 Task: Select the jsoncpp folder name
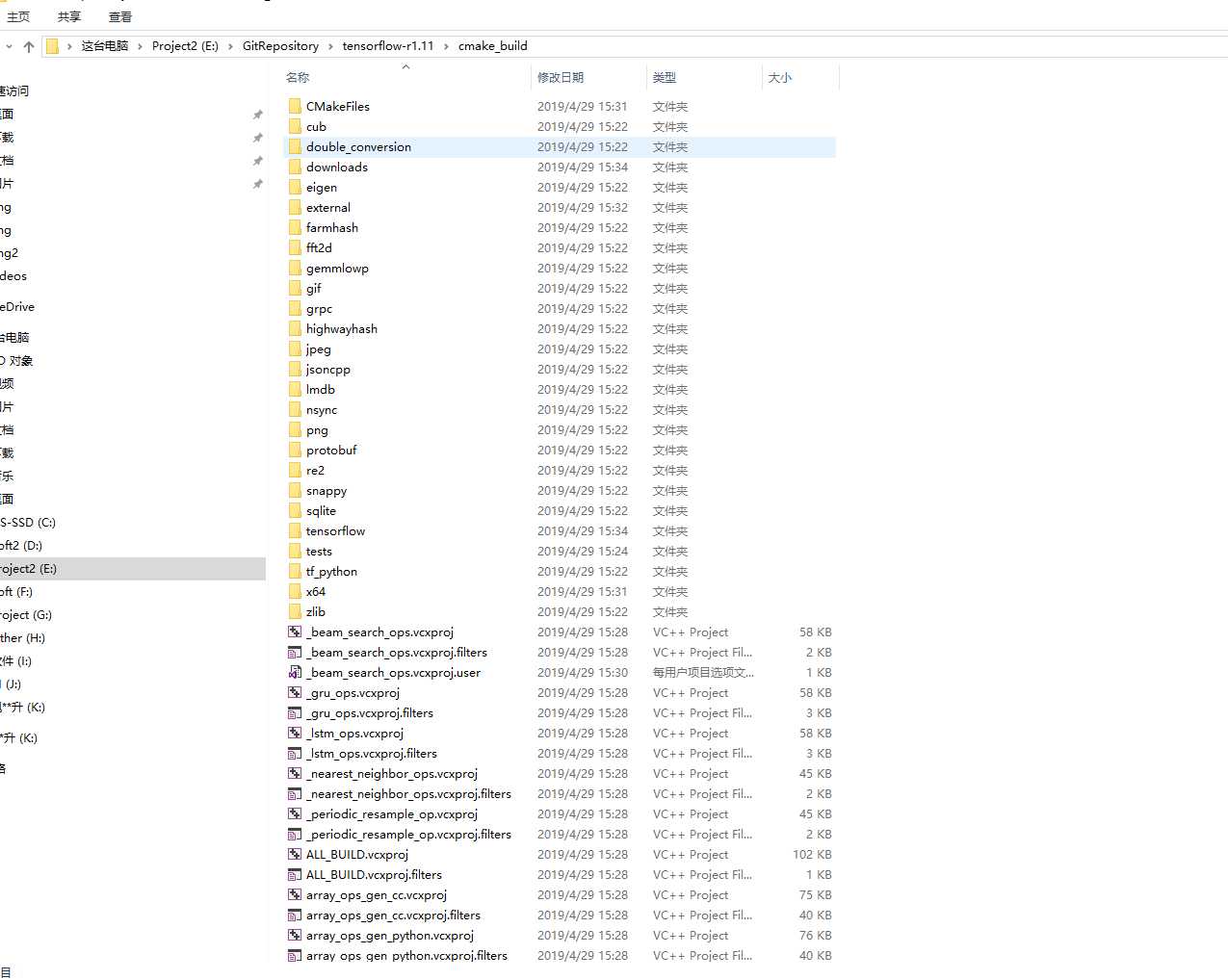(328, 369)
